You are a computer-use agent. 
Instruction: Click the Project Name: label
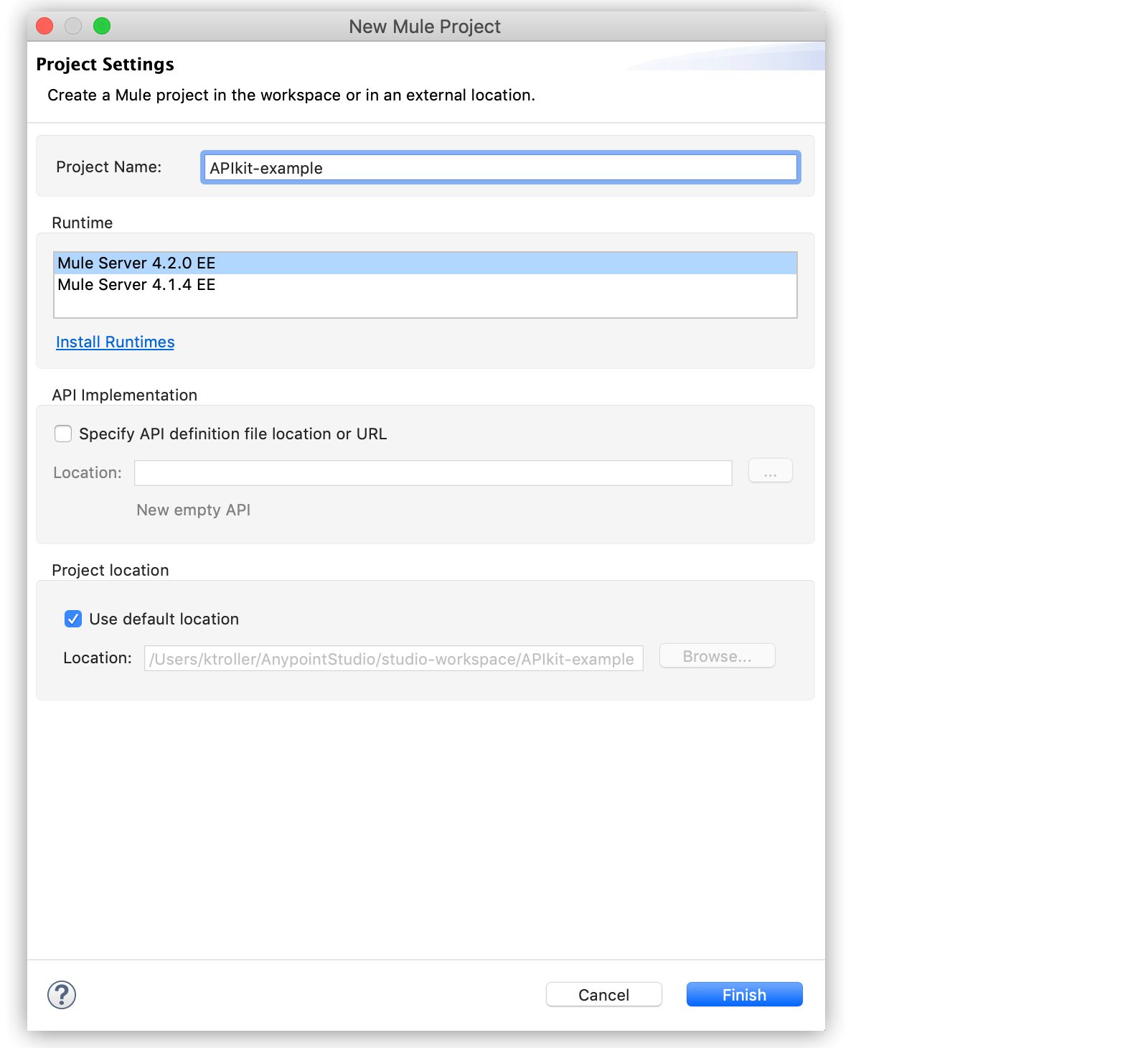click(x=109, y=167)
